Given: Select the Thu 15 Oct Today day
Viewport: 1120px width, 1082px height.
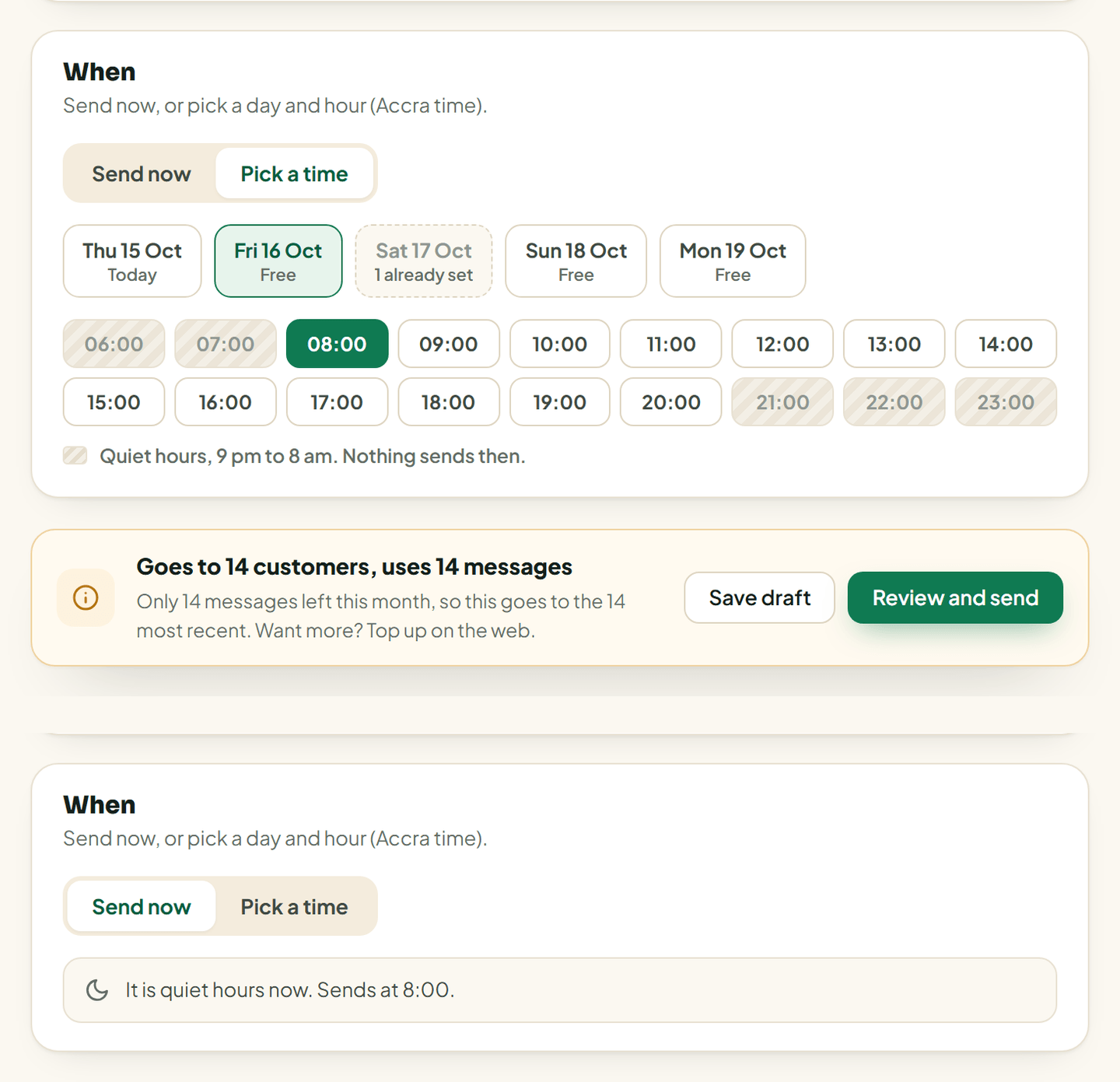Looking at the screenshot, I should (132, 261).
